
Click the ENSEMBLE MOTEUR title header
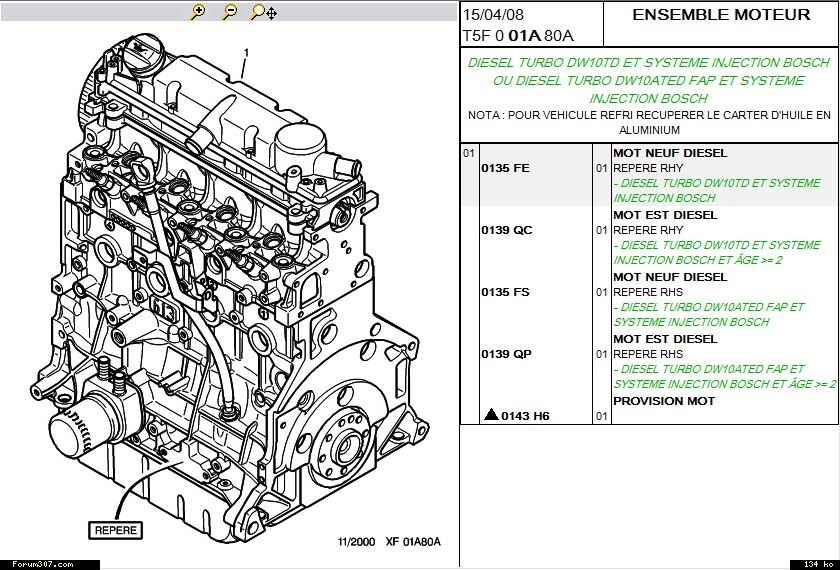click(x=721, y=15)
